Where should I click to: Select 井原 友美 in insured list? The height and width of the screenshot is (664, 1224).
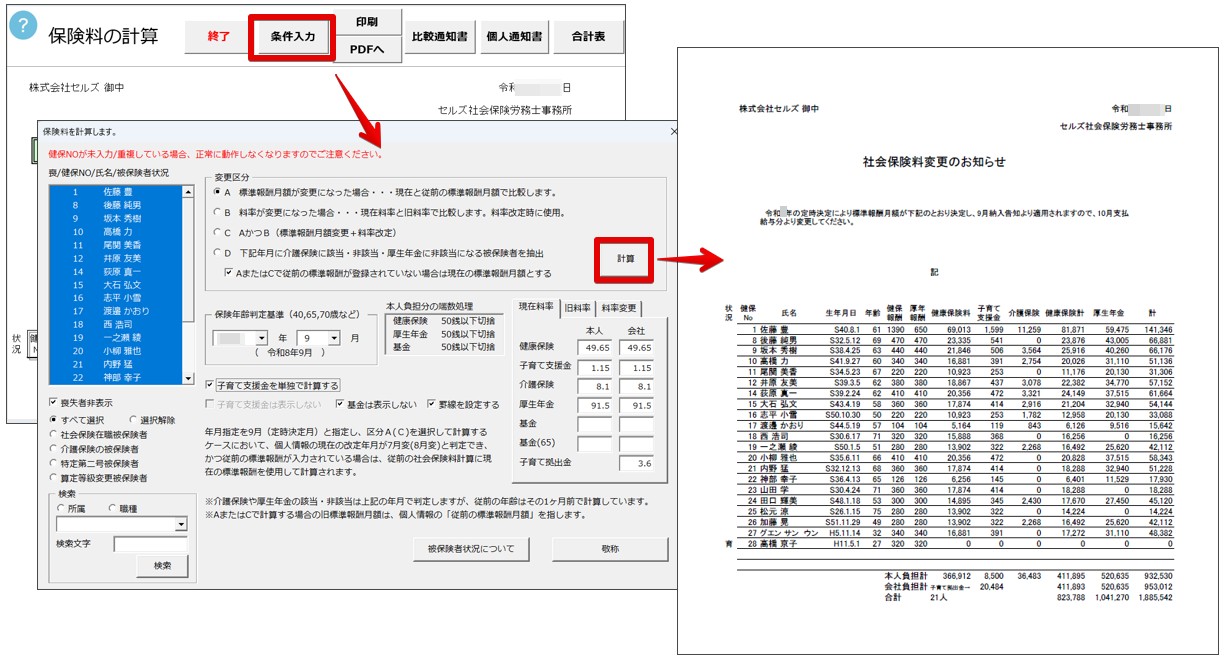coord(116,258)
